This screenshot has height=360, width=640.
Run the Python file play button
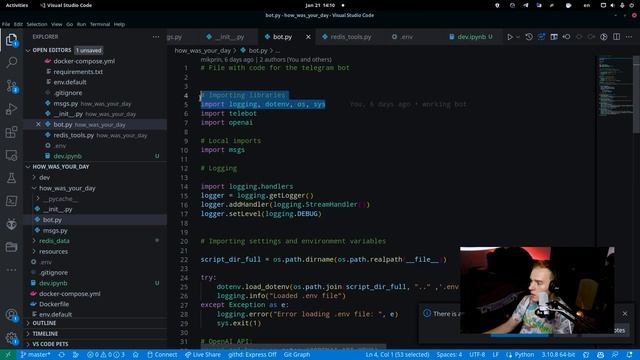coord(510,37)
